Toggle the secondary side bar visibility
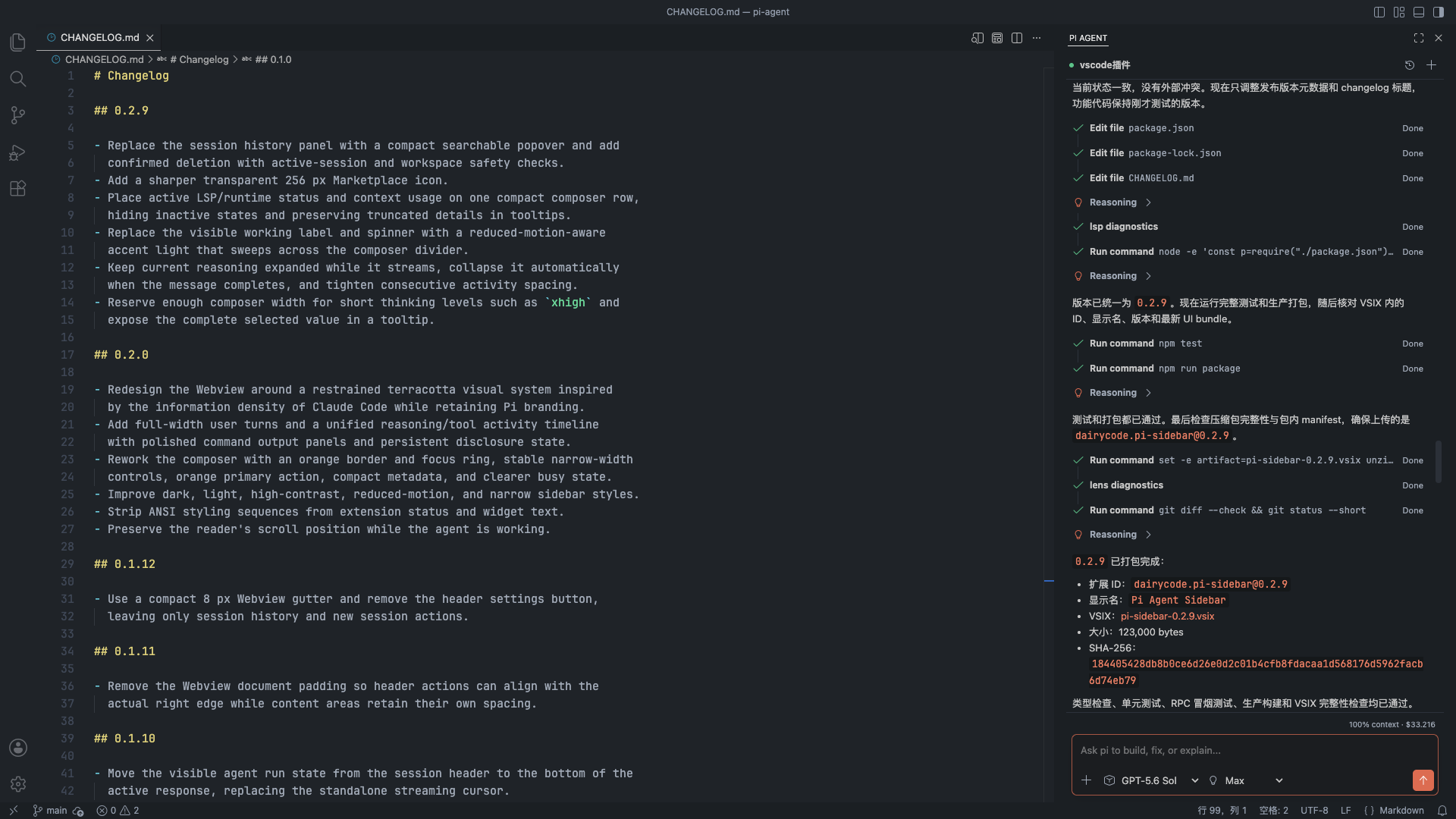 click(x=1439, y=12)
